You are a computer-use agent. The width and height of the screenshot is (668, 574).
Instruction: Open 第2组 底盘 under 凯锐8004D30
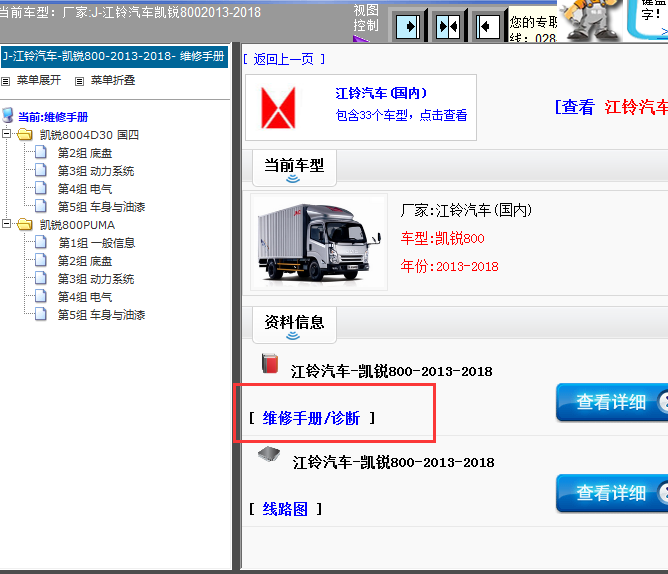(x=85, y=153)
